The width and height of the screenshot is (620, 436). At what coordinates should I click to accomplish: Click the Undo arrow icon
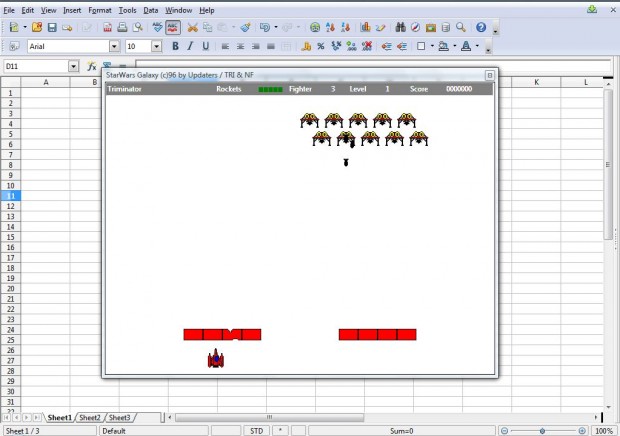265,27
